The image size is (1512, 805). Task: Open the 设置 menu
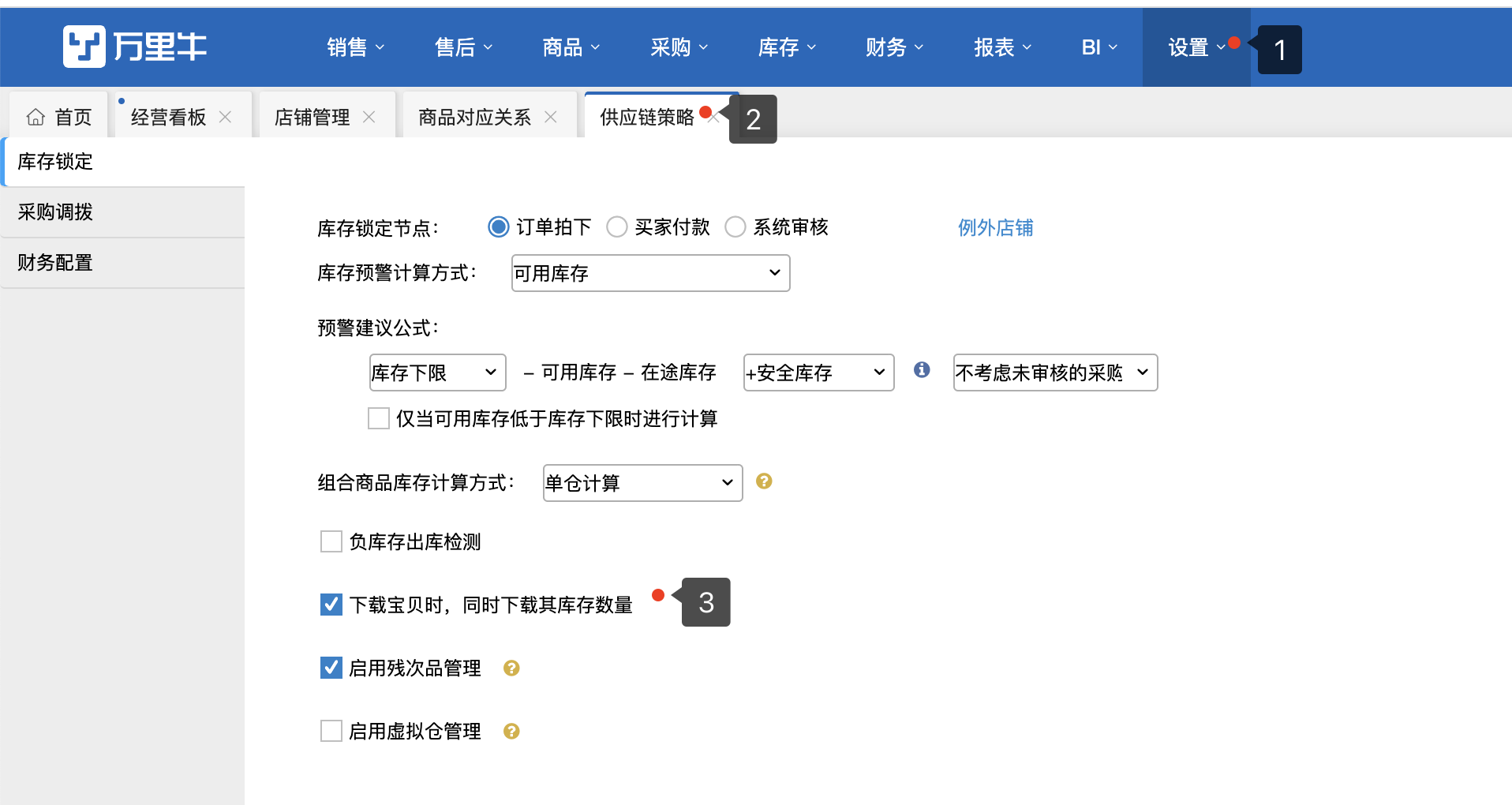pyautogui.click(x=1196, y=47)
